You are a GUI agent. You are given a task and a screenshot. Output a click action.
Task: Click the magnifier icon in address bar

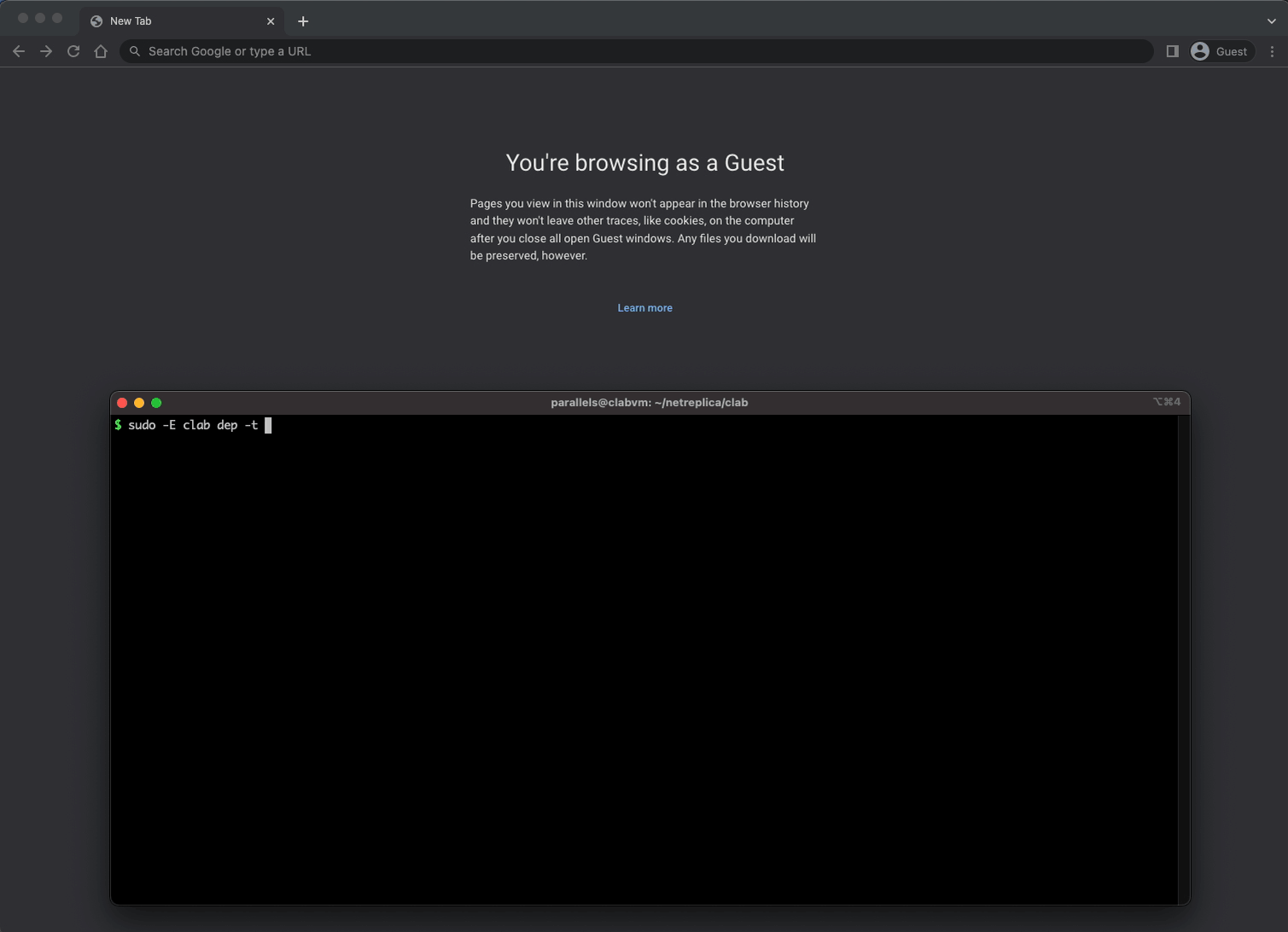click(135, 51)
